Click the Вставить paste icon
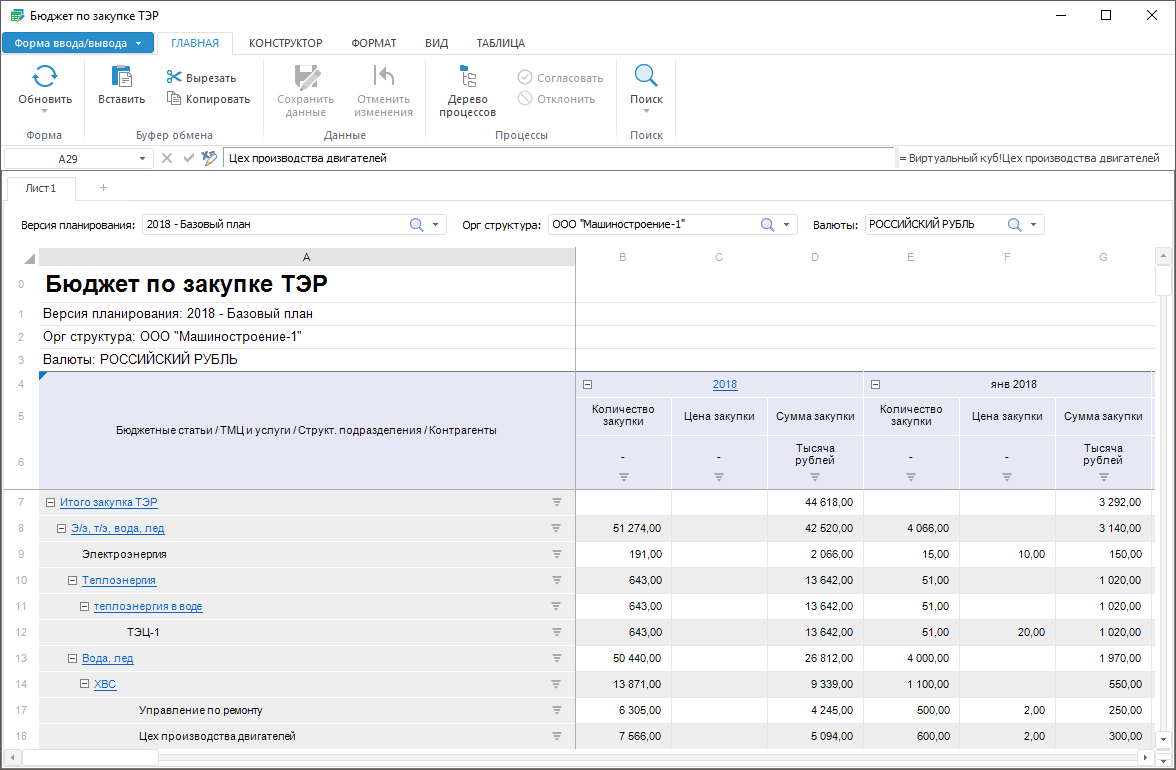The image size is (1176, 770). click(x=121, y=77)
